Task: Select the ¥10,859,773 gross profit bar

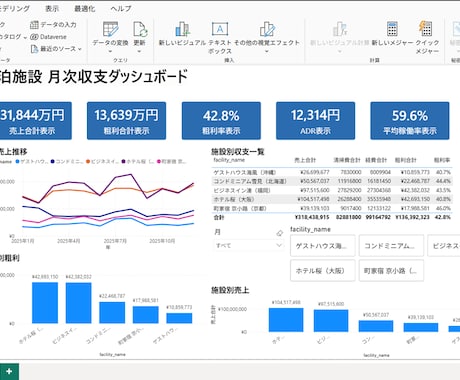Action: (179, 318)
